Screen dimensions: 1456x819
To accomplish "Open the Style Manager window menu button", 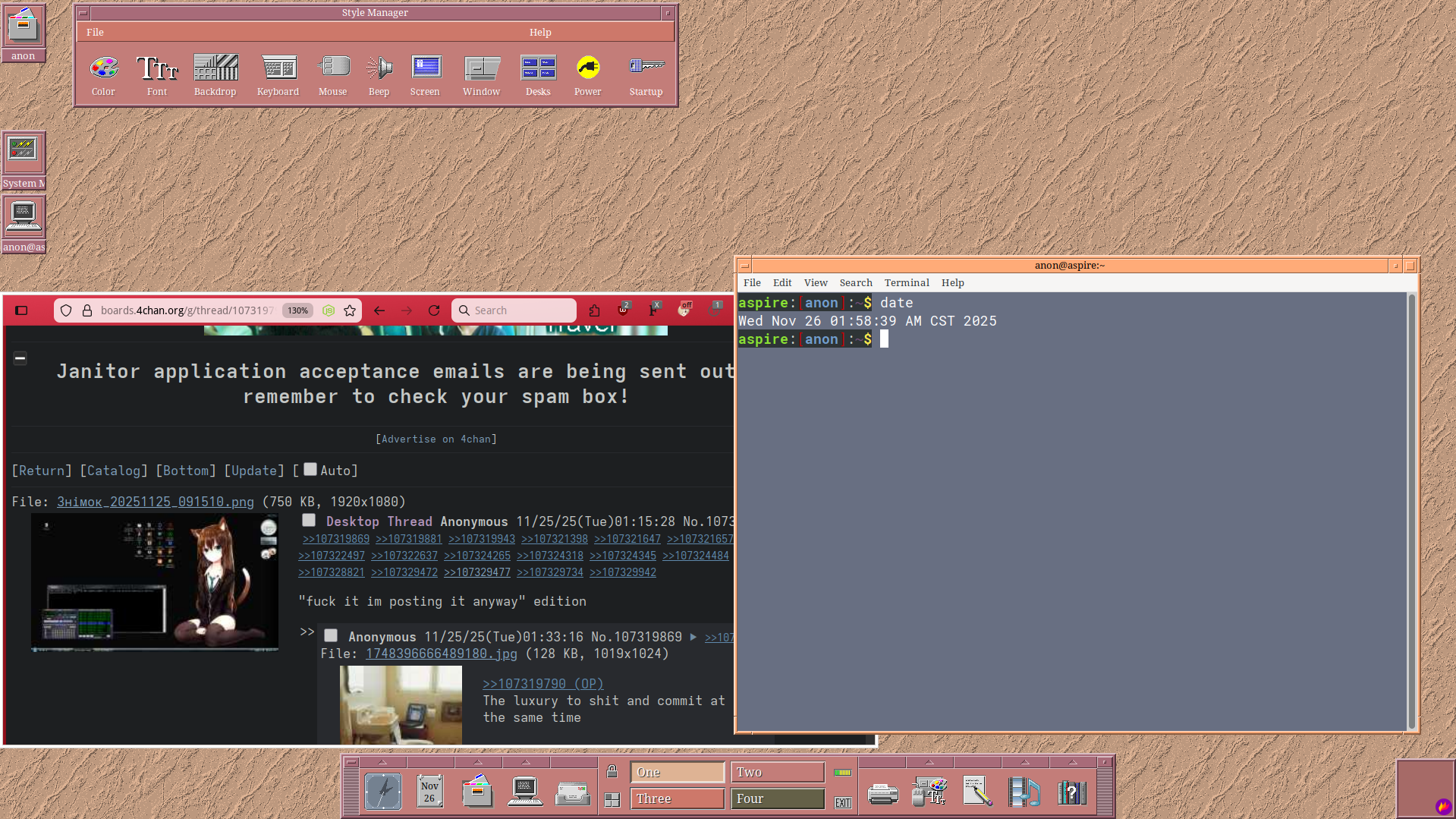I will 83,13.
